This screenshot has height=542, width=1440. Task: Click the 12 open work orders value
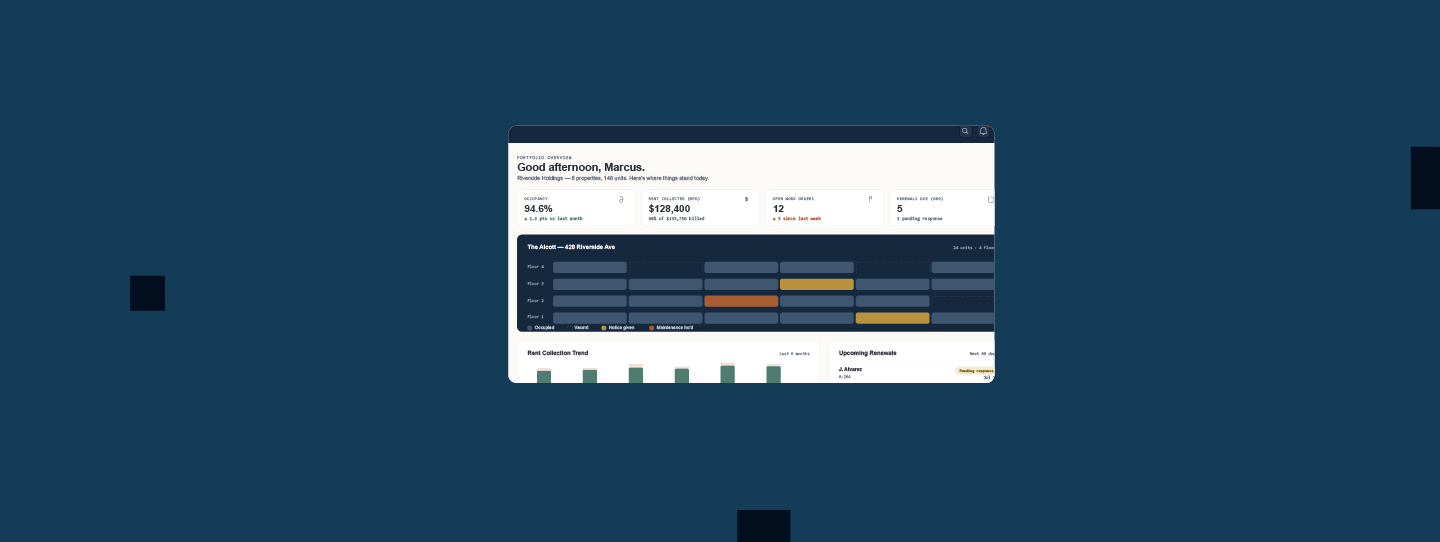point(778,209)
